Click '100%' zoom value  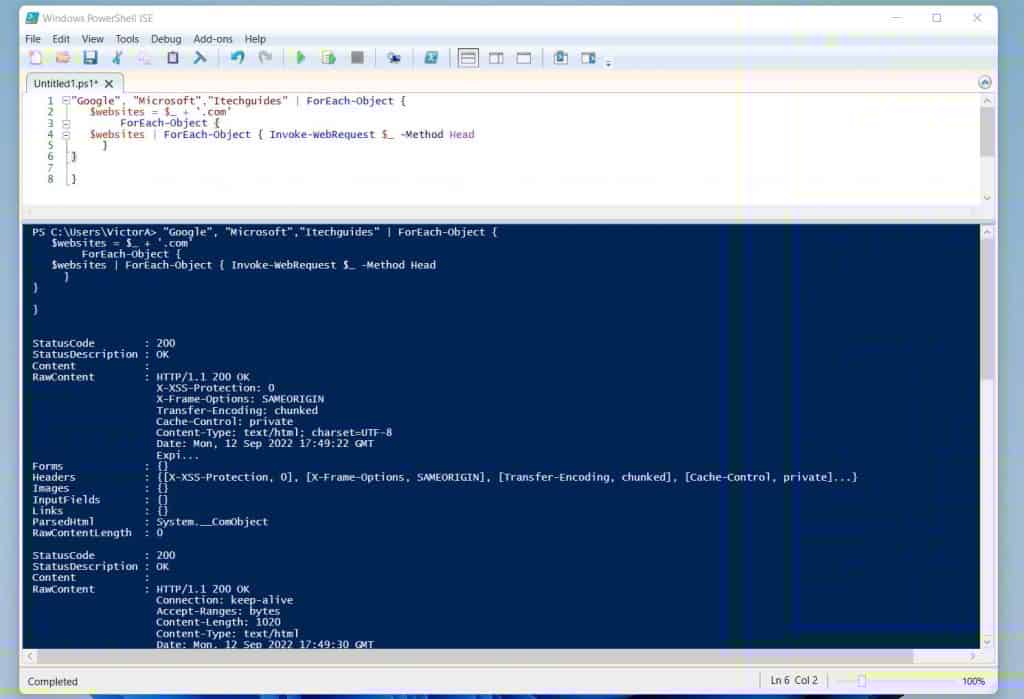[x=973, y=681]
